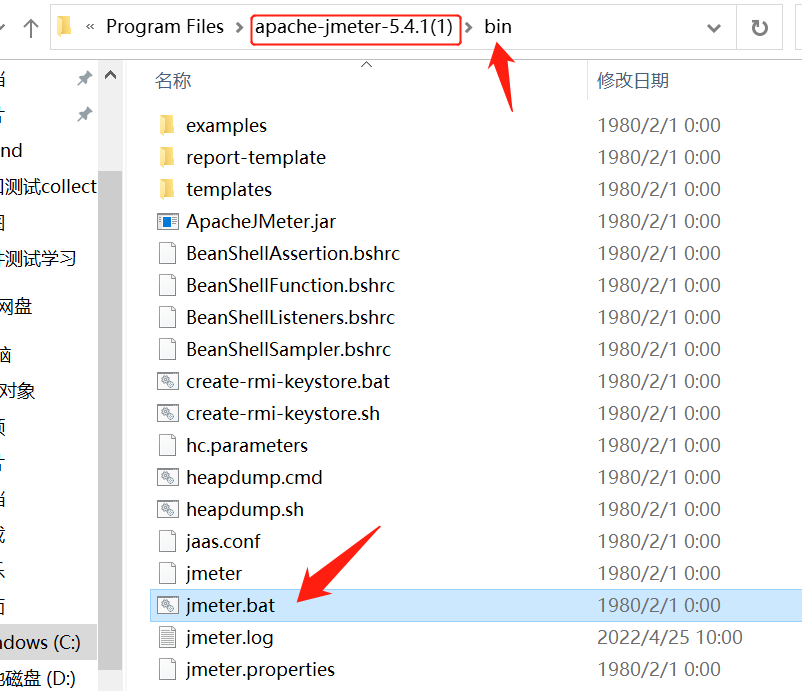Screen dimensions: 802x691
Task: Click the BeanShellFunction.bshrc file icon
Action: (167, 285)
